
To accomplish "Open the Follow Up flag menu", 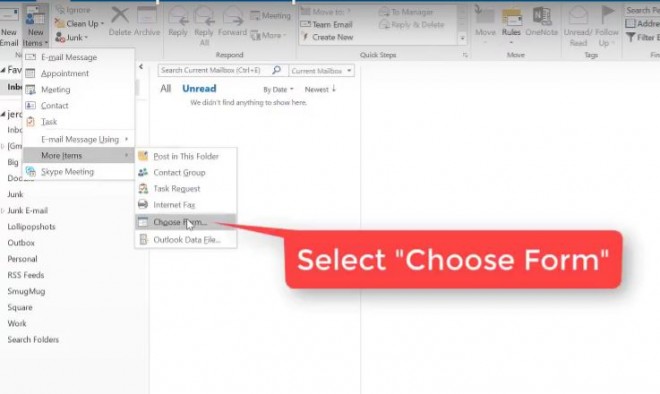I will (607, 26).
